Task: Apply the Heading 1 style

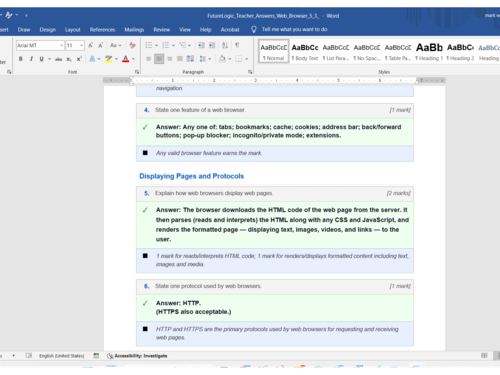Action: [x=429, y=52]
